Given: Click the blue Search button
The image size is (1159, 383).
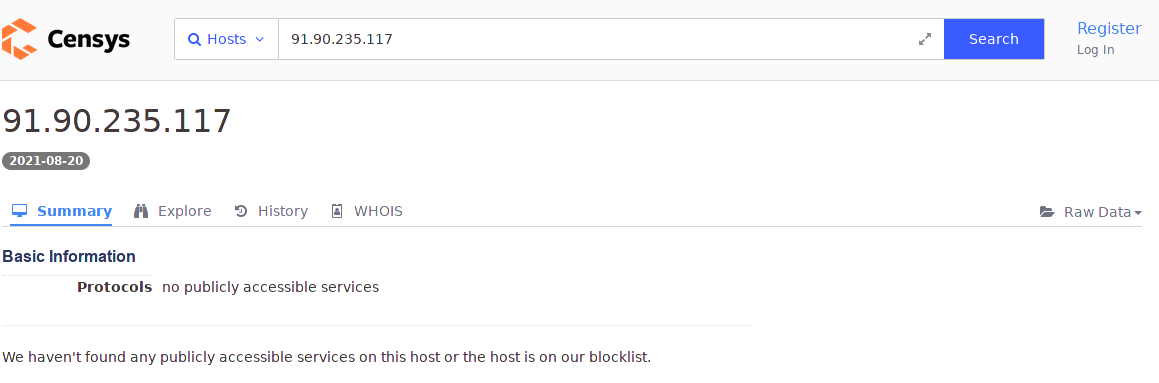Looking at the screenshot, I should point(993,39).
